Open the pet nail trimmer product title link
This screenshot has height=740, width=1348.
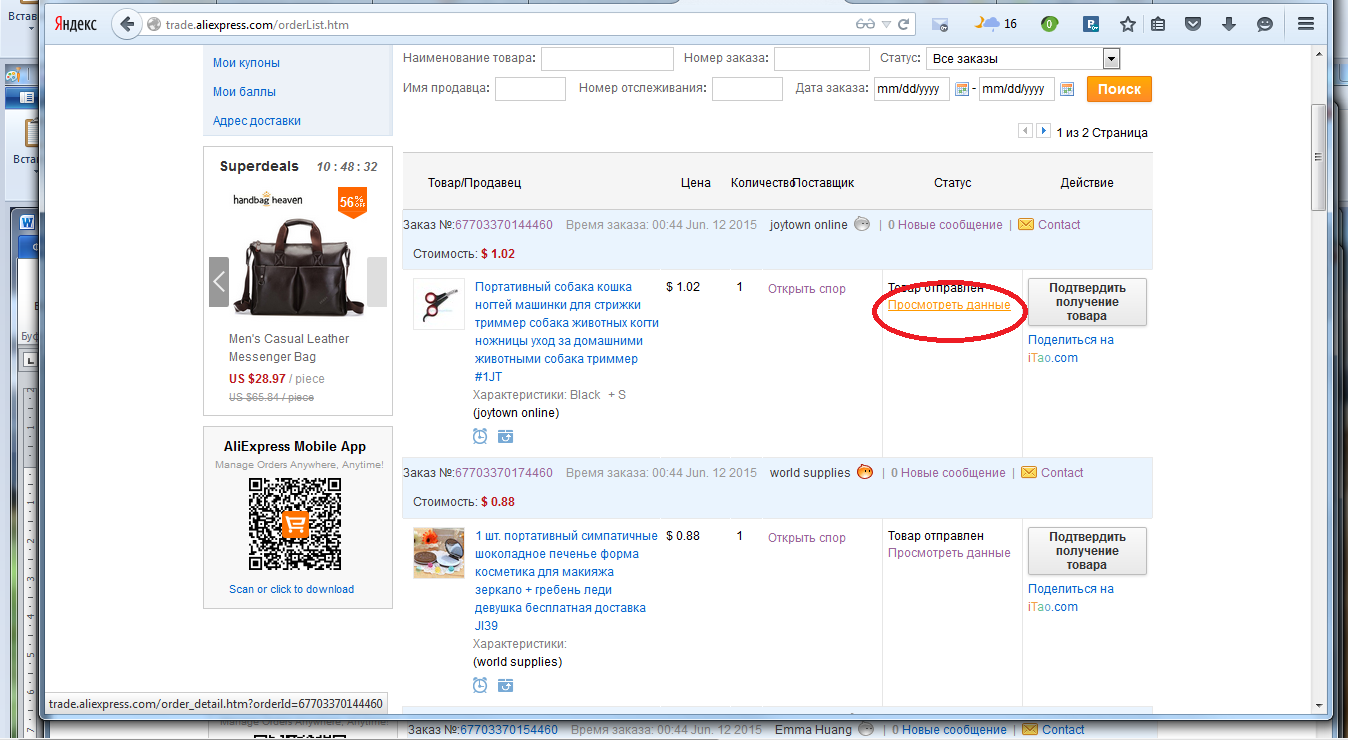567,332
